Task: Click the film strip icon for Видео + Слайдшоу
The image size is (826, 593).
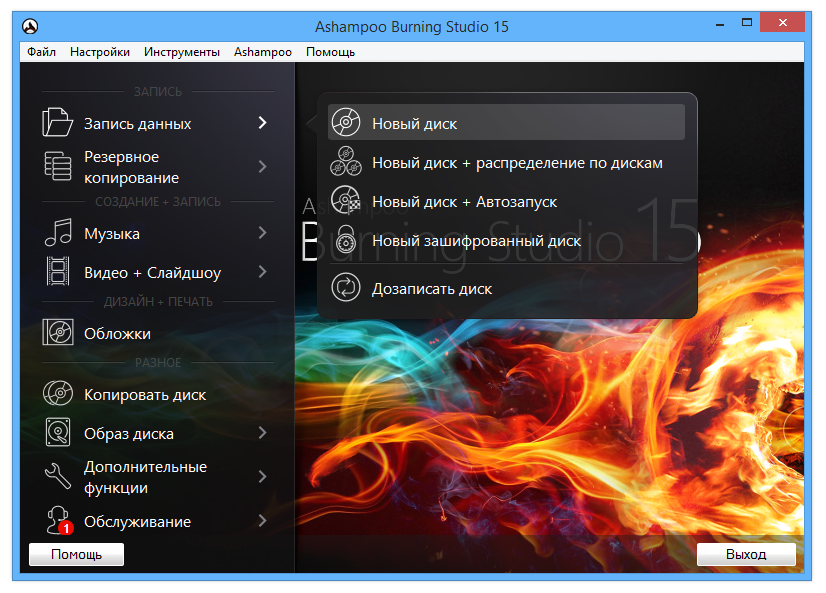Action: (58, 271)
